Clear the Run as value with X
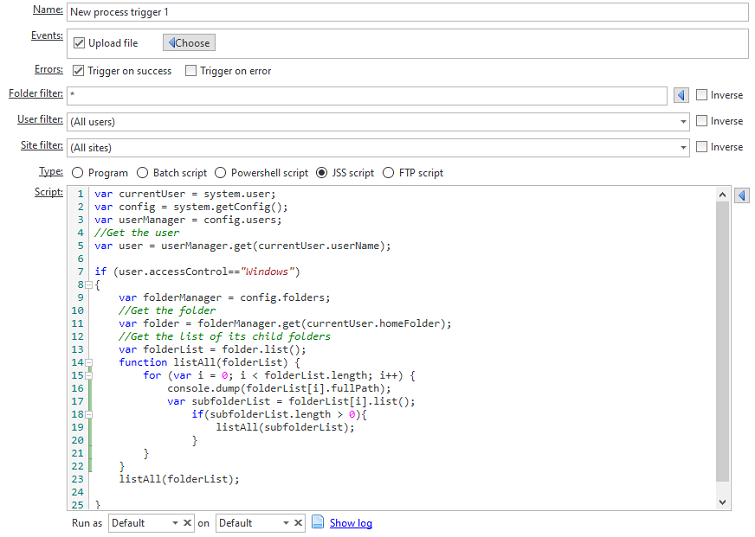755x537 pixels. (187, 523)
